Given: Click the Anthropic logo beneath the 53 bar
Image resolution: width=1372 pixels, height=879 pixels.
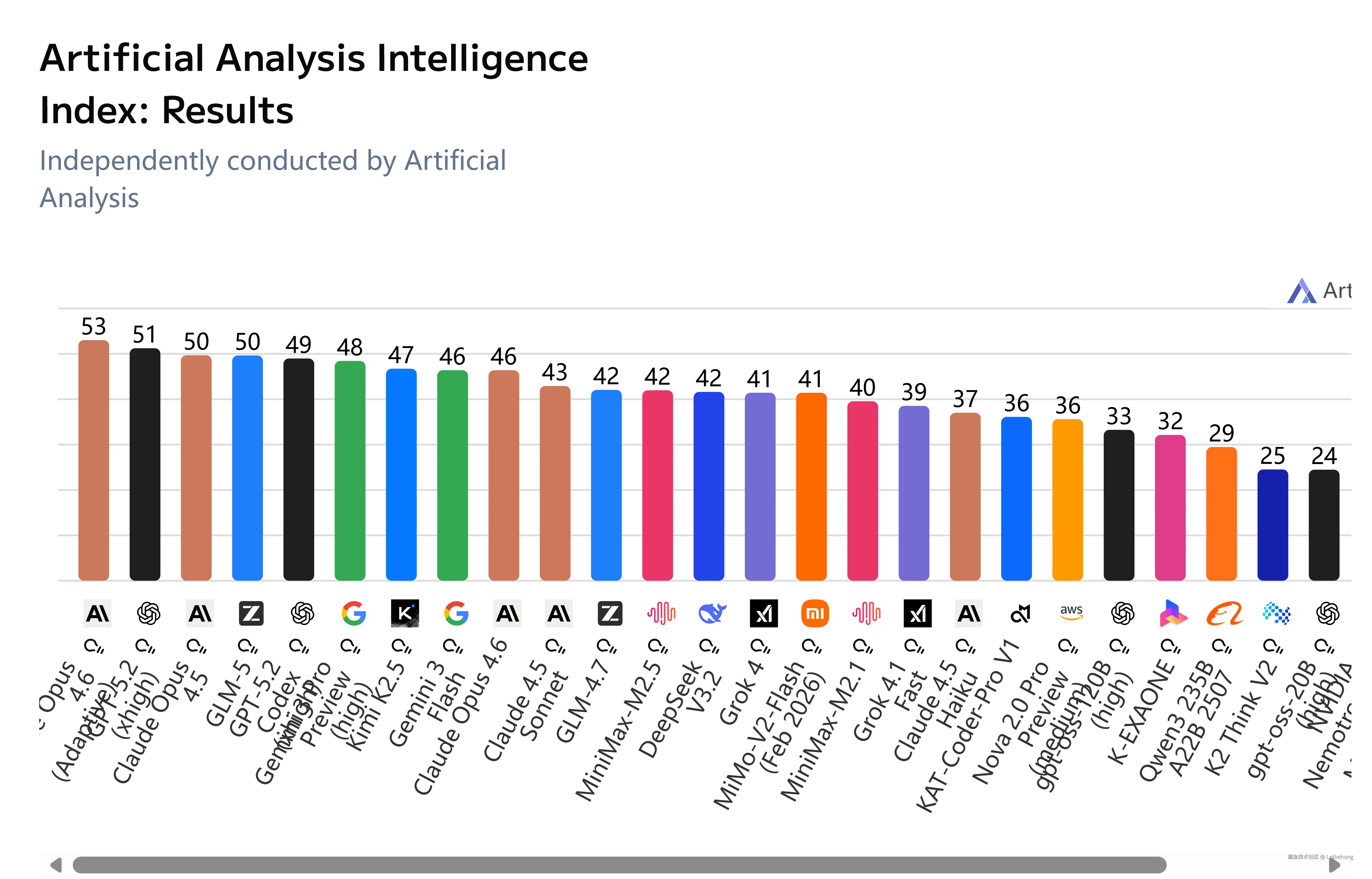Looking at the screenshot, I should (x=97, y=614).
